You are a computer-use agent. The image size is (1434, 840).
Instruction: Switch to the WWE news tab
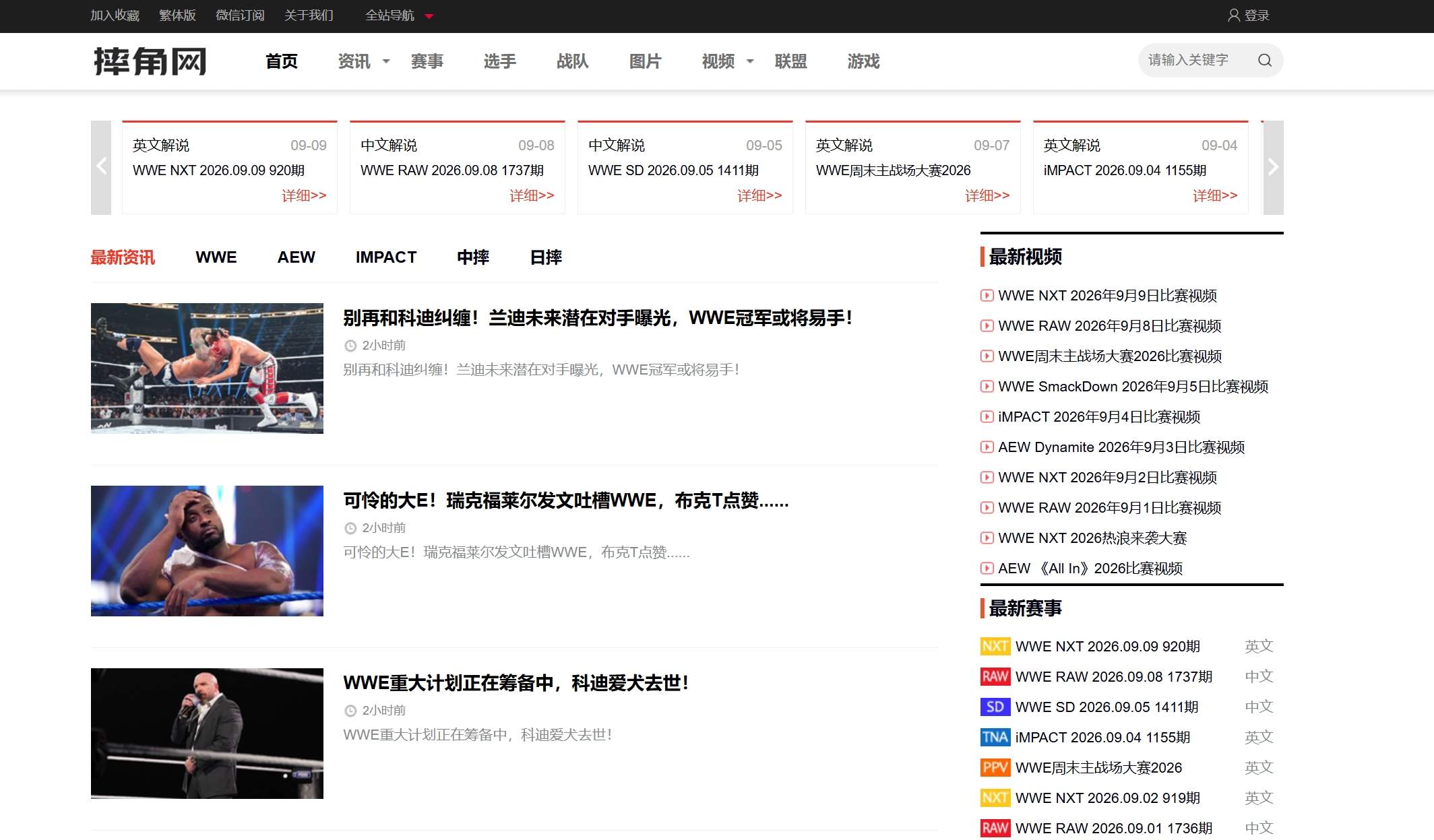216,257
